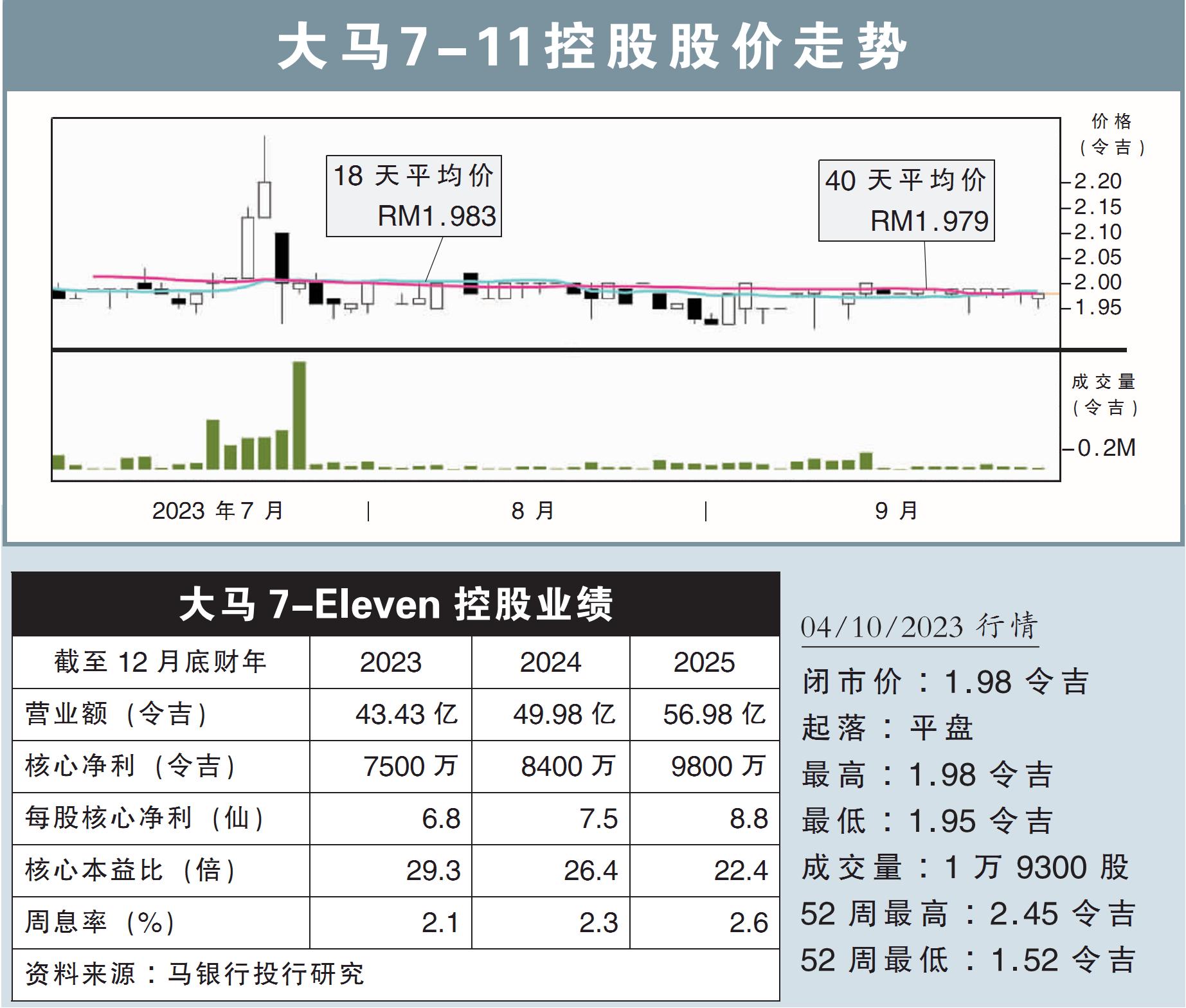1186x1008 pixels.
Task: Click the 8月 timeline label
Action: pos(533,511)
